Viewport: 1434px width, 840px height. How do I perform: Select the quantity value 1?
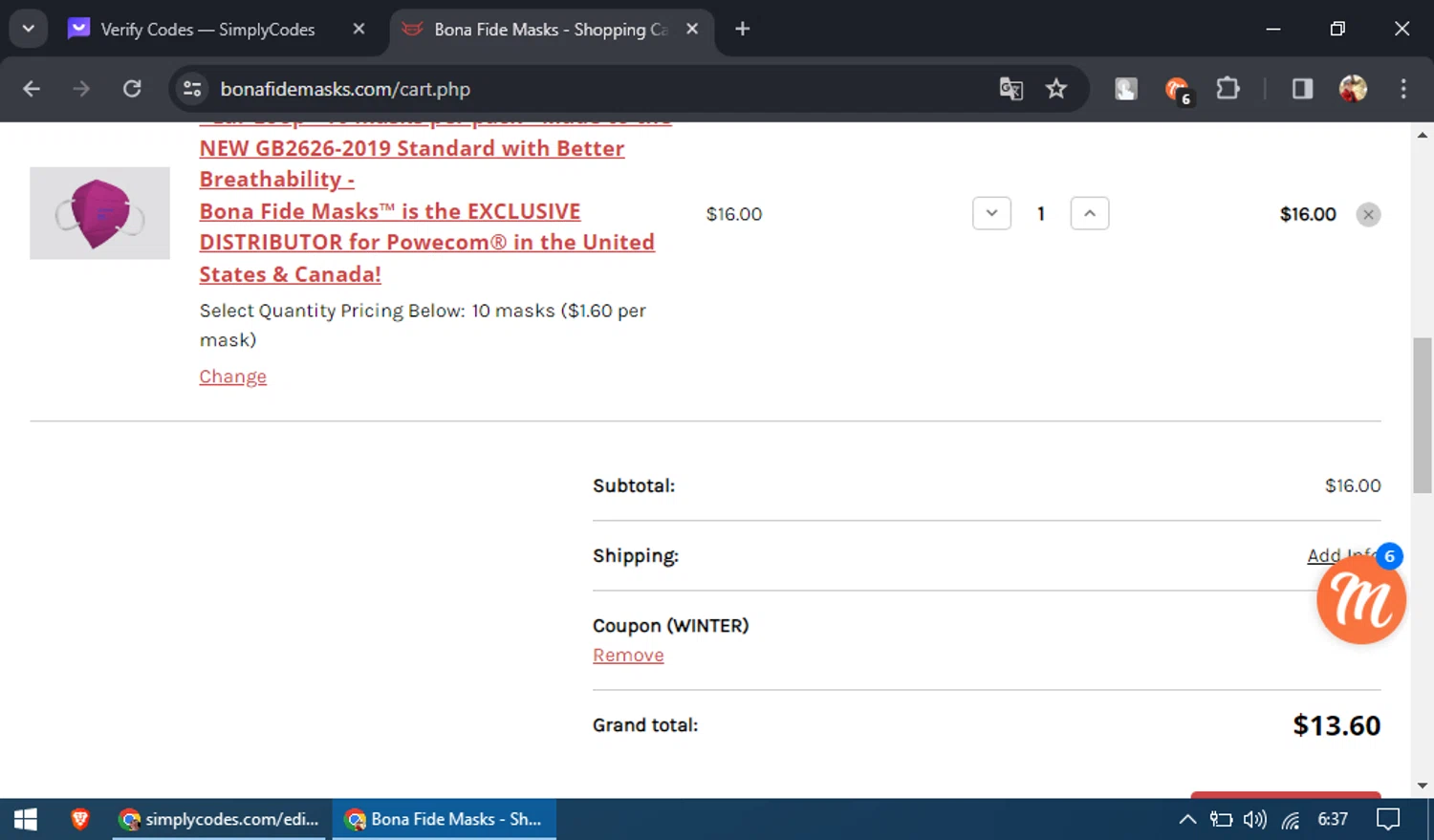click(1041, 214)
